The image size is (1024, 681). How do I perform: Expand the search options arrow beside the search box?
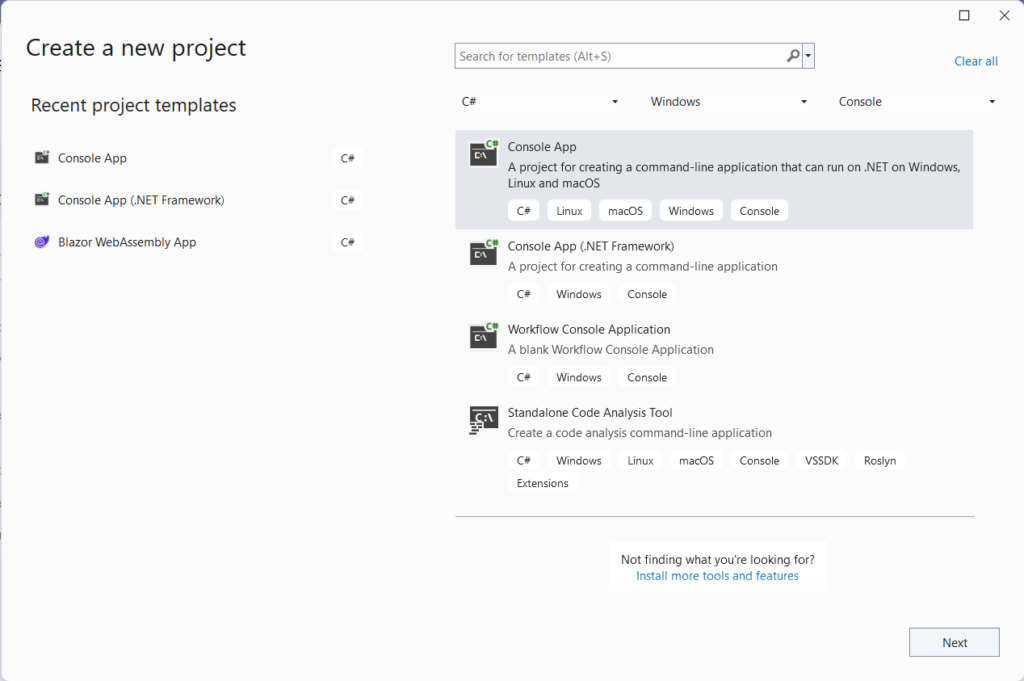tap(808, 55)
